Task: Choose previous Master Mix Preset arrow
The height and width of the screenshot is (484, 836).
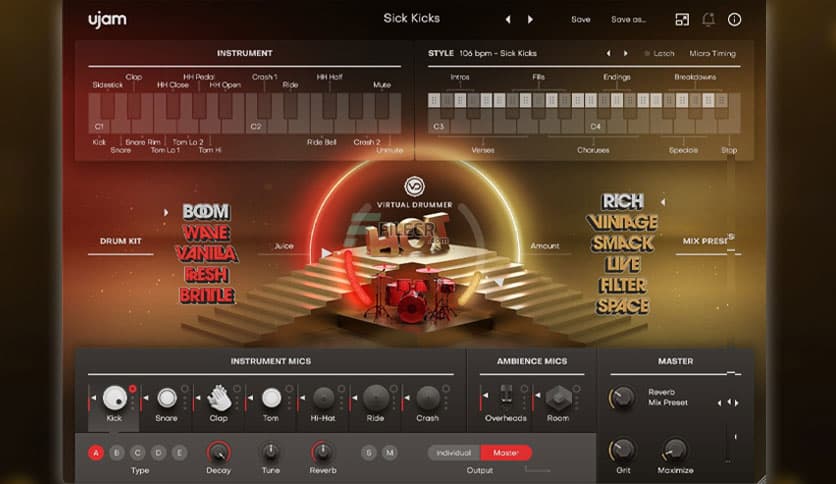Action: [720, 403]
